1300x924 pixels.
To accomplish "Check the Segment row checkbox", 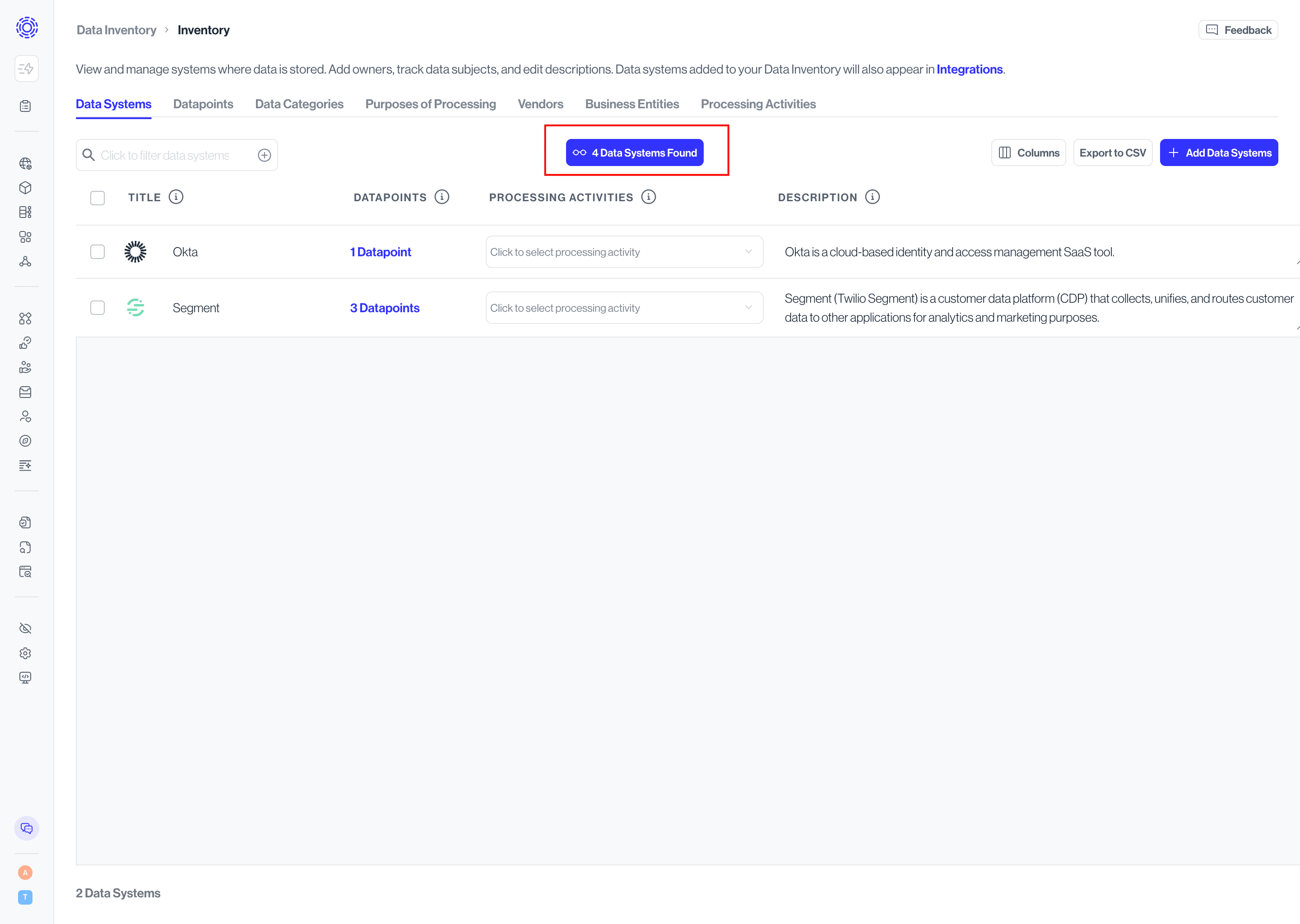I will [x=97, y=308].
